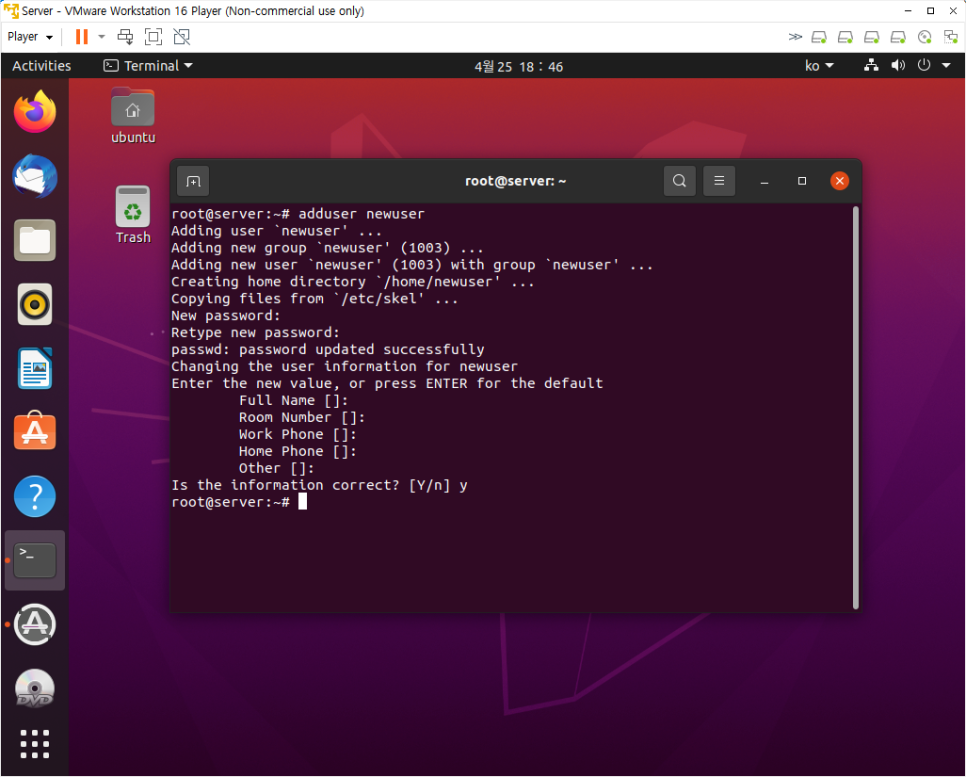
Task: Click the first hard disk device icon
Action: 819,38
